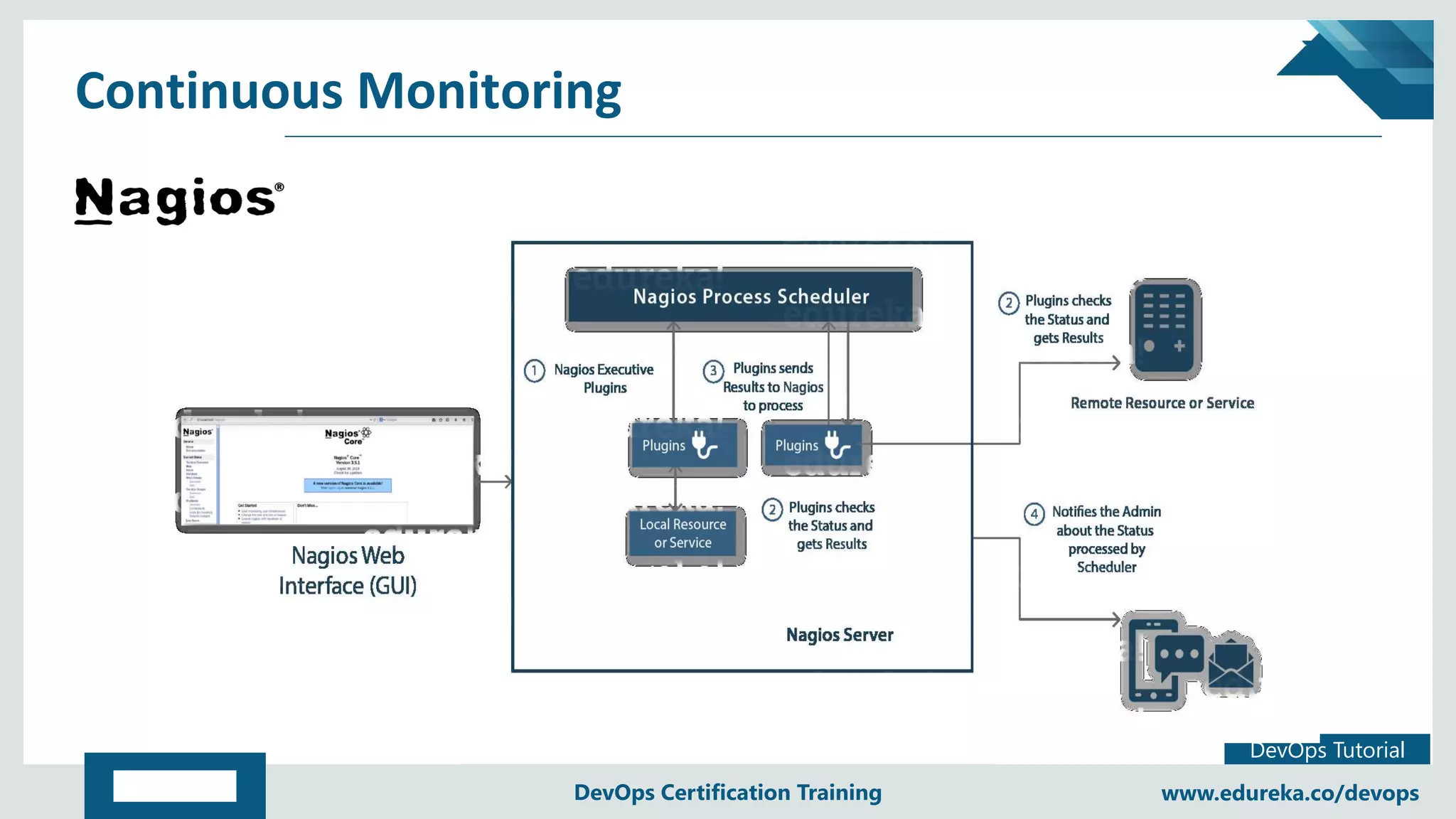
Task: Click the Nagios Process Scheduler box
Action: [x=744, y=297]
